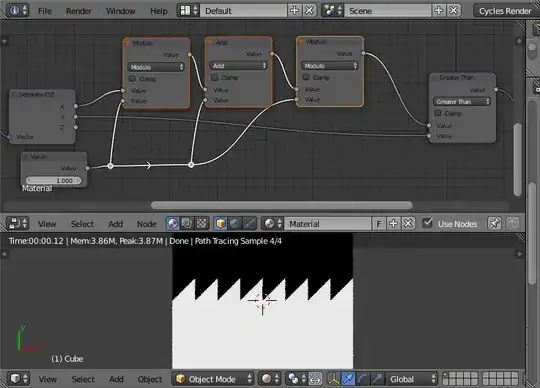Screen dimensions: 540x388
Task: Open the Render menu
Action: 79,11
